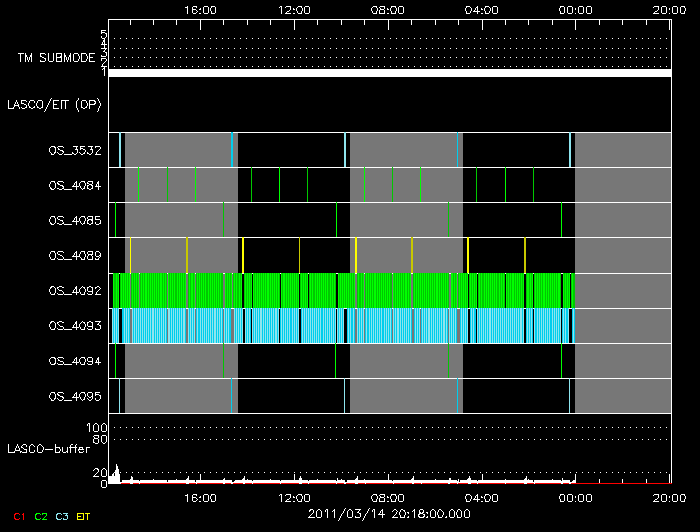
Task: Click the cyan OS_4093 observation band
Action: [x=340, y=326]
